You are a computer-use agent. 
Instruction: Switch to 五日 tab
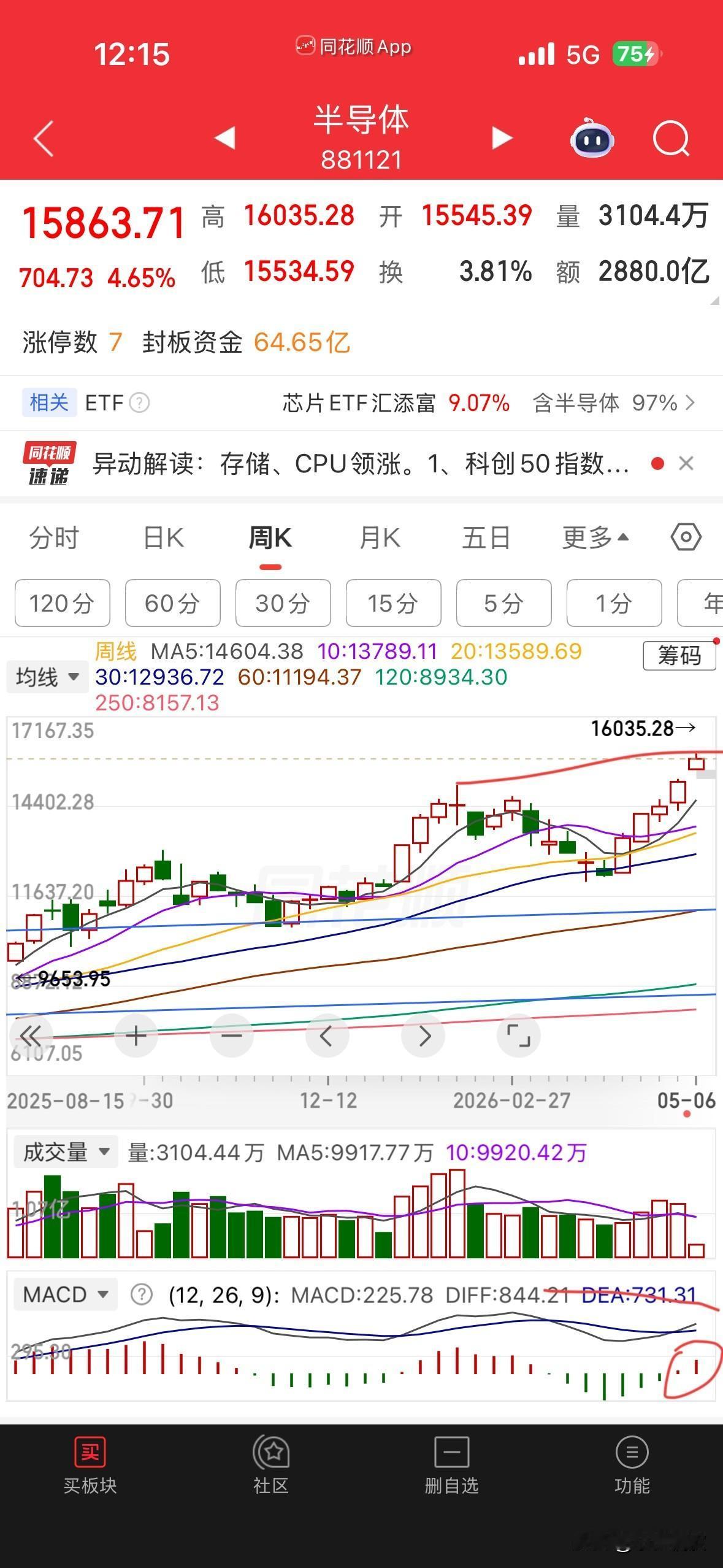[486, 538]
